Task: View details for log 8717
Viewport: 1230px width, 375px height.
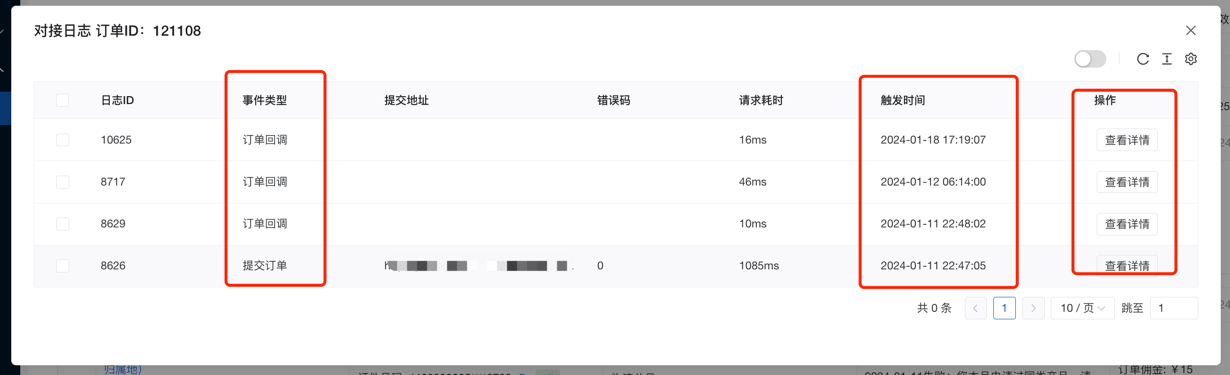Action: 1127,182
